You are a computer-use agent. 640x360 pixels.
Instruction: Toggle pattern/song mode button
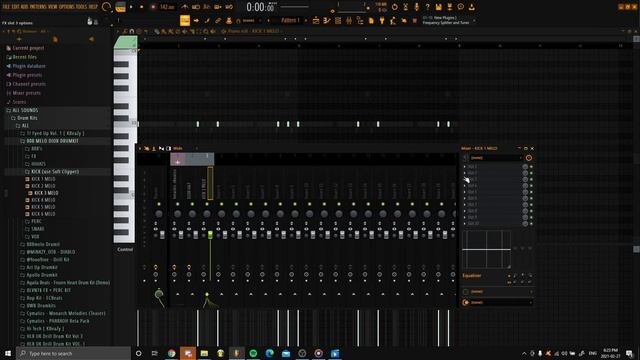(x=121, y=7)
